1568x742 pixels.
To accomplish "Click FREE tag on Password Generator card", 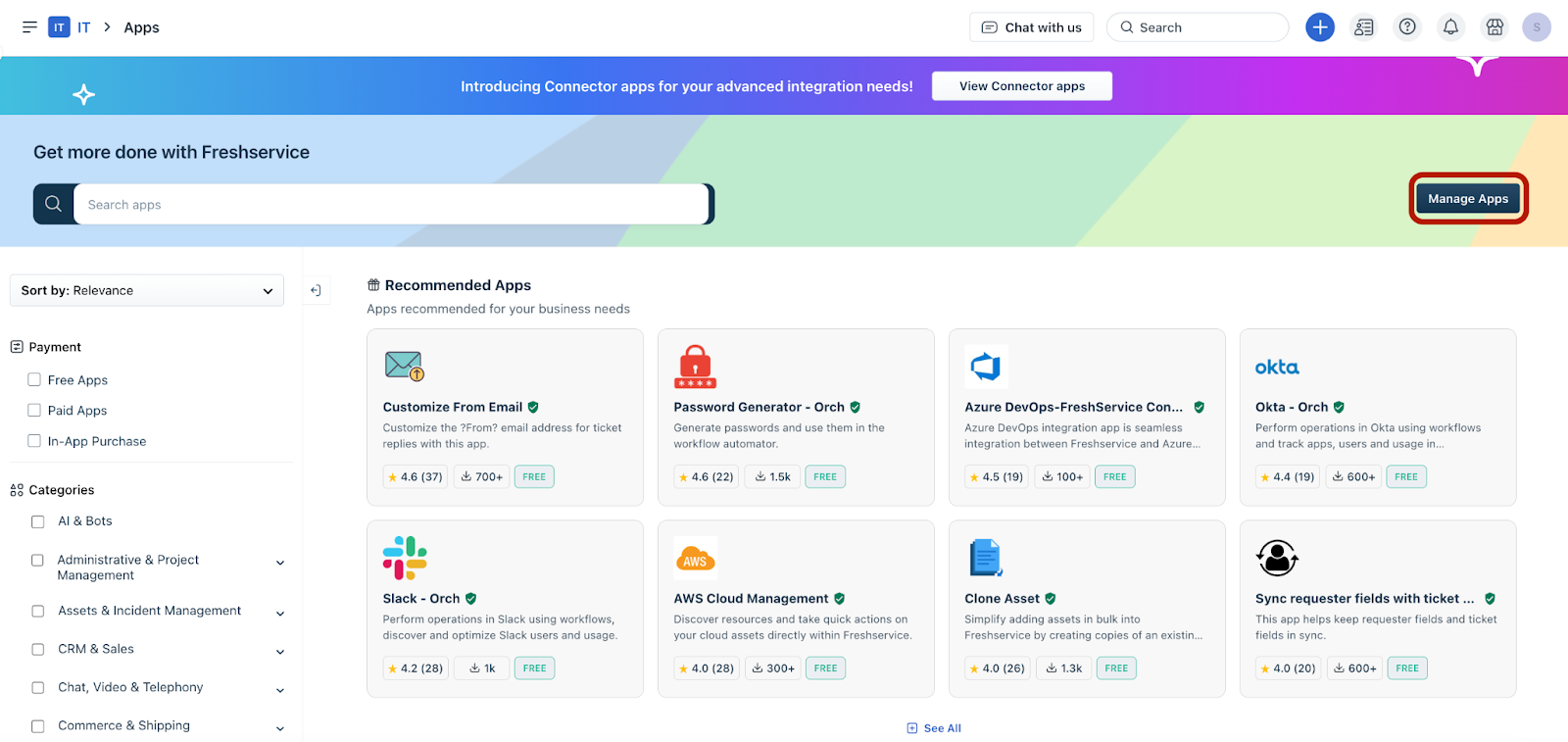I will click(825, 477).
